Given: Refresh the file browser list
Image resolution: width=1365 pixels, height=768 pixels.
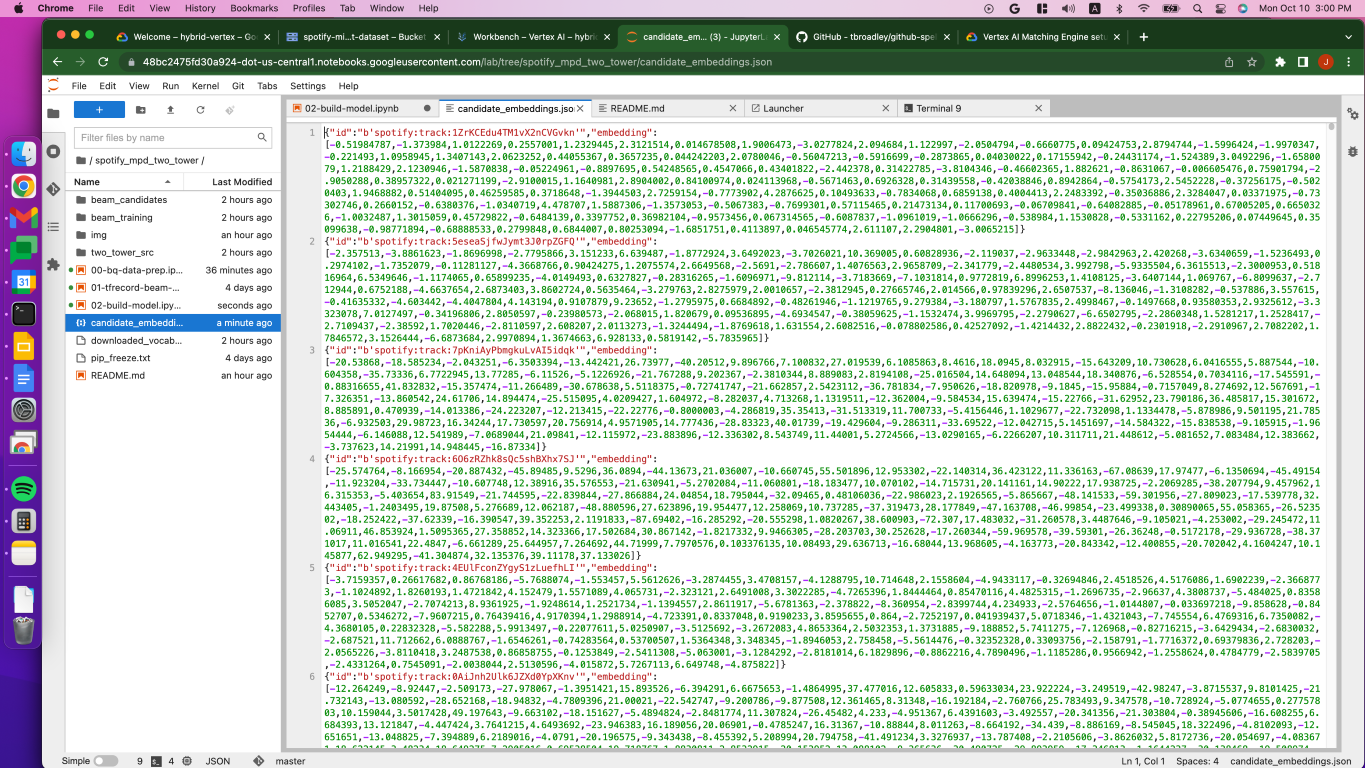Looking at the screenshot, I should (200, 110).
